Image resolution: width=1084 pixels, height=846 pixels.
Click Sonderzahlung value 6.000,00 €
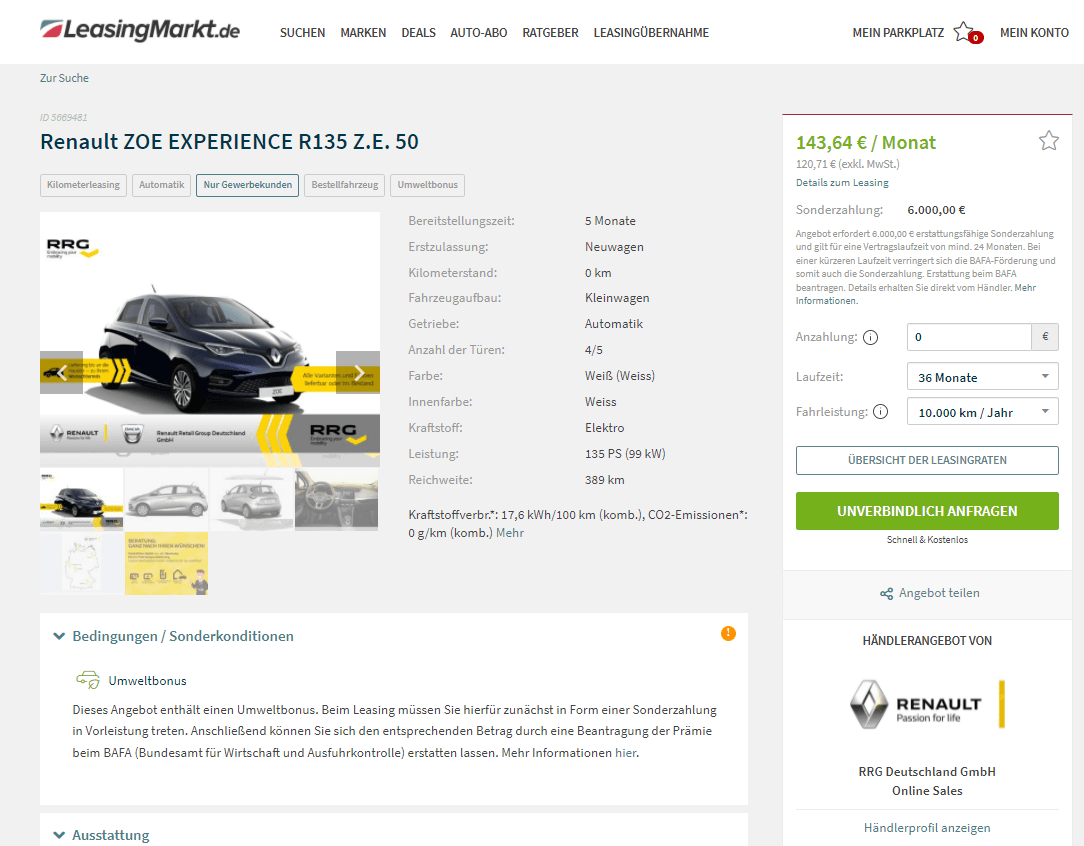(936, 210)
